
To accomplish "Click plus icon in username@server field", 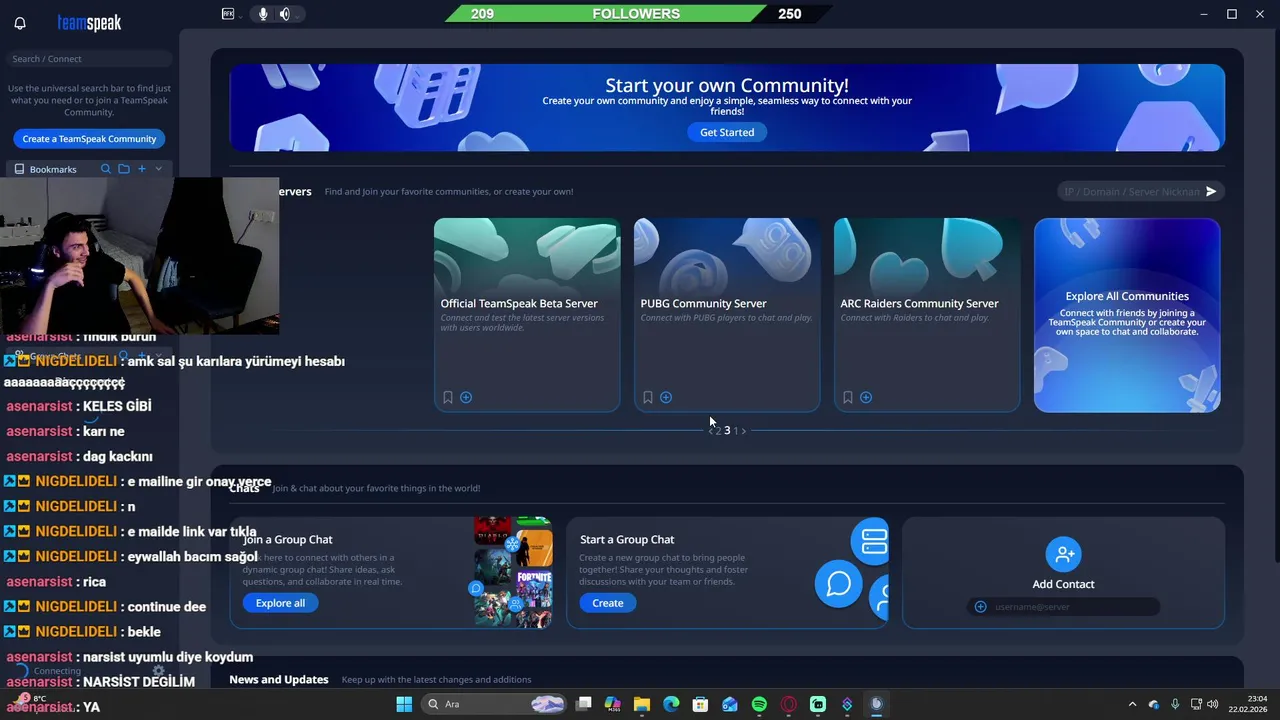I will (x=980, y=607).
